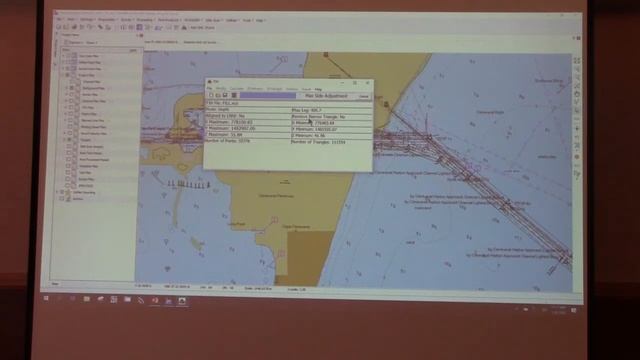
Task: Open the Help menu of the TIN window
Action: [x=318, y=89]
